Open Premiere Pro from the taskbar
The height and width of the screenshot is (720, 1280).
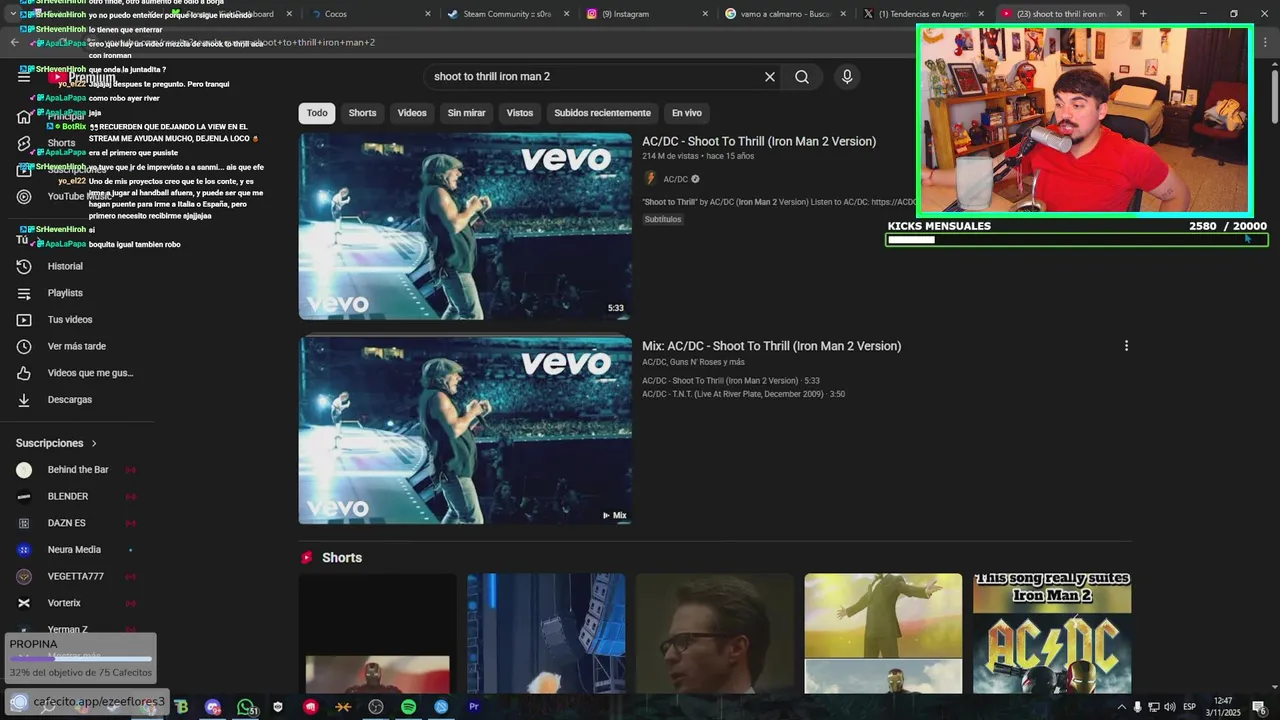pyautogui.click(x=474, y=707)
